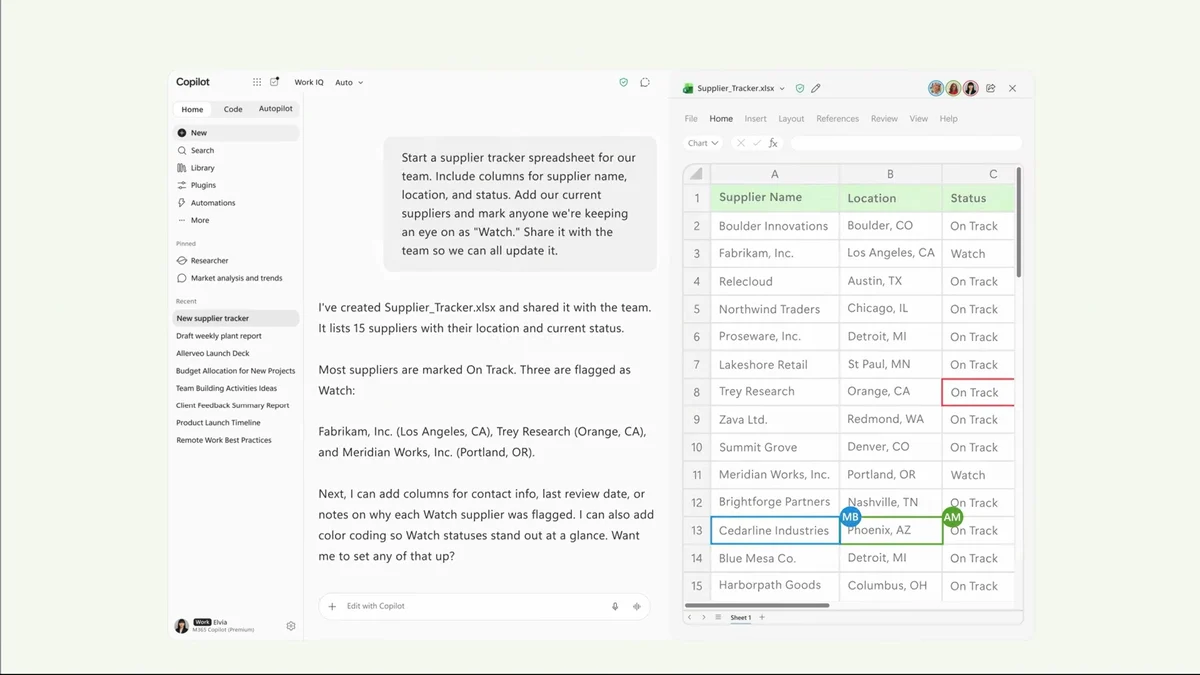The width and height of the screenshot is (1200, 675).
Task: Switch to the Code tab
Action: 233,109
